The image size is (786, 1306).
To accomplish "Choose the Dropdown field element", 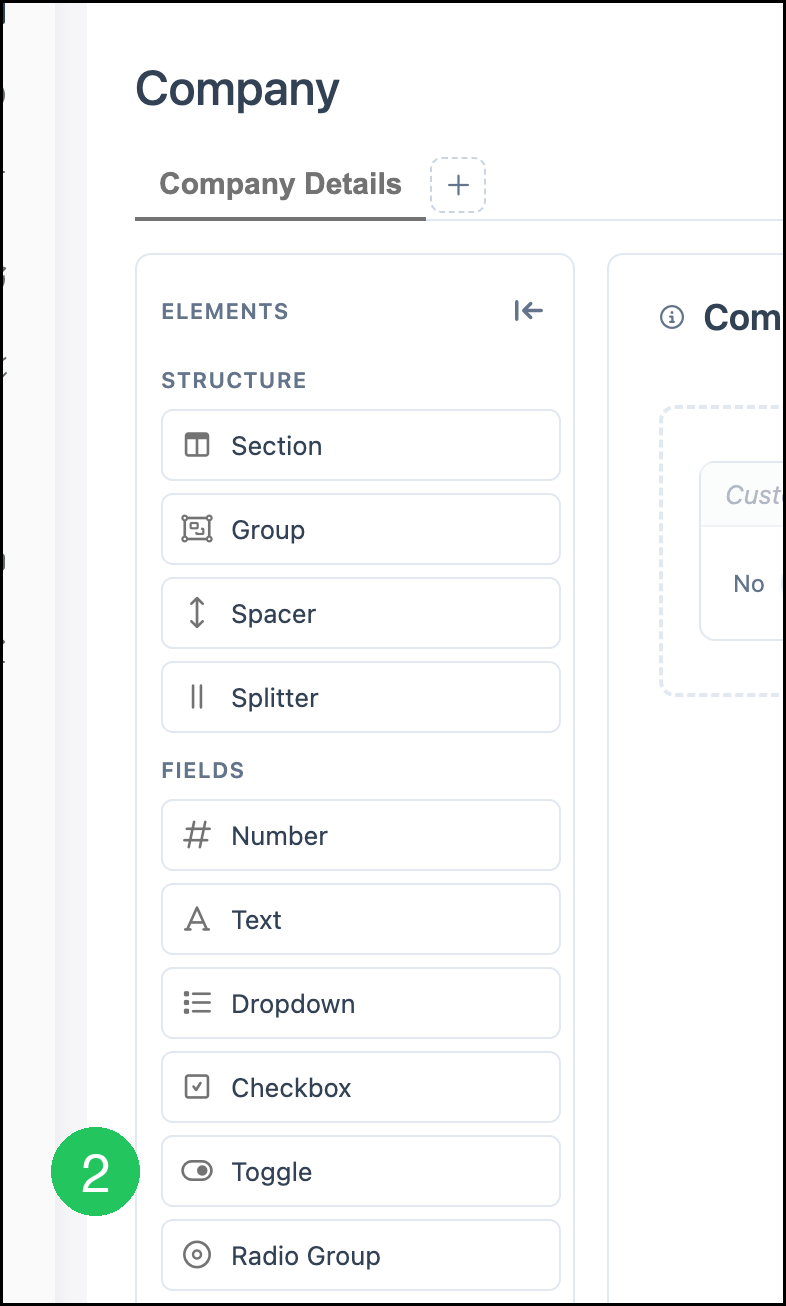I will [x=361, y=1003].
